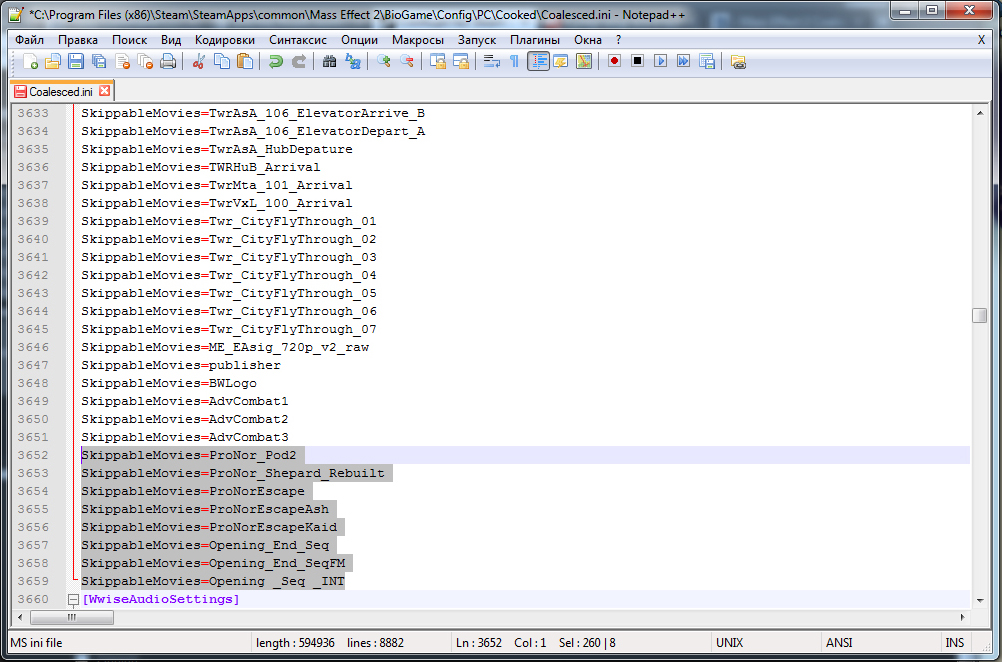Click the vertical scrollbar up arrow
Screen dimensions: 1002x662
pos(980,113)
